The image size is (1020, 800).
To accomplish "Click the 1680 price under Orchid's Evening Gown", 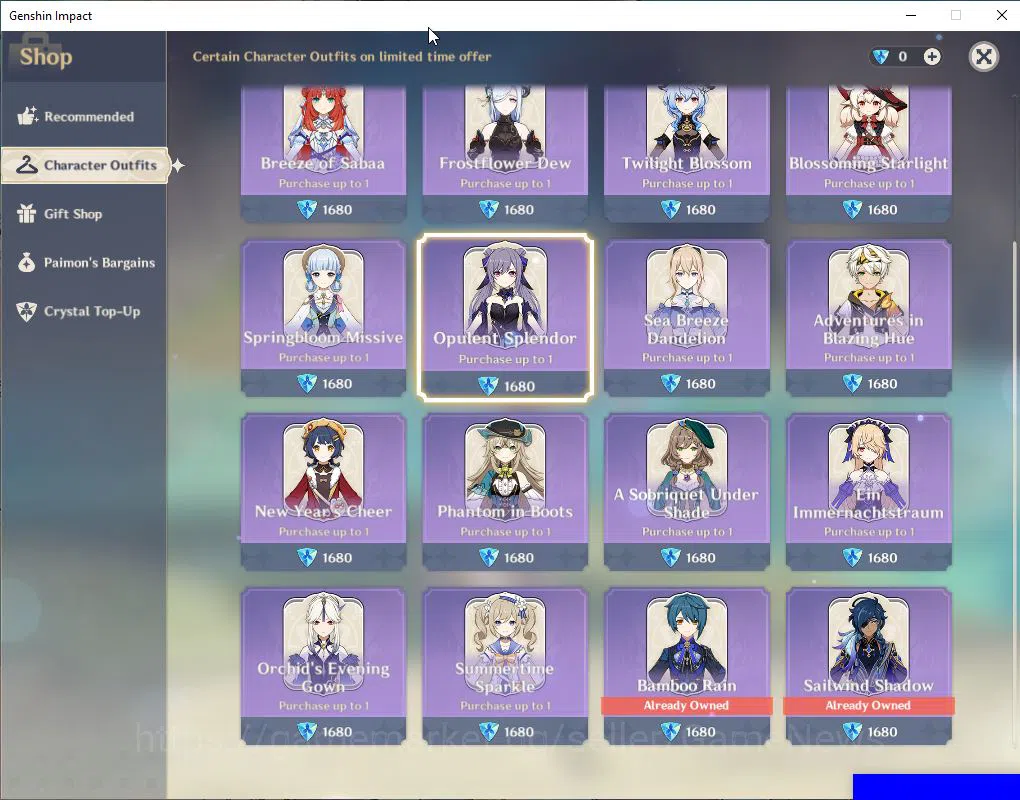I will click(337, 732).
